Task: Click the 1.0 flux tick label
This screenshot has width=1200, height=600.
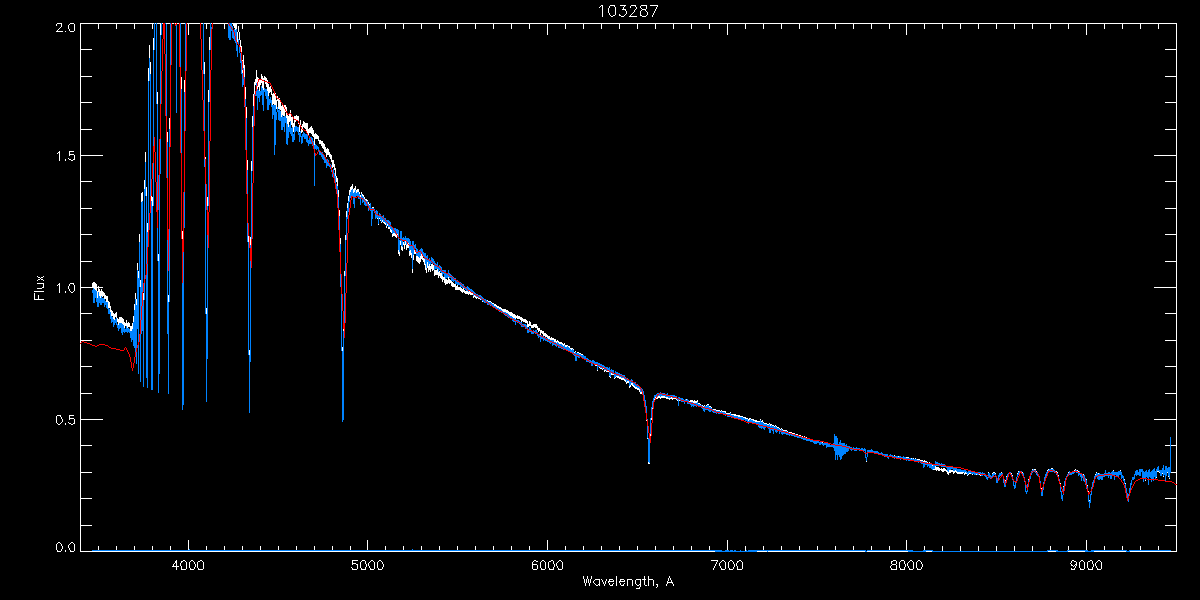Action: [x=64, y=288]
